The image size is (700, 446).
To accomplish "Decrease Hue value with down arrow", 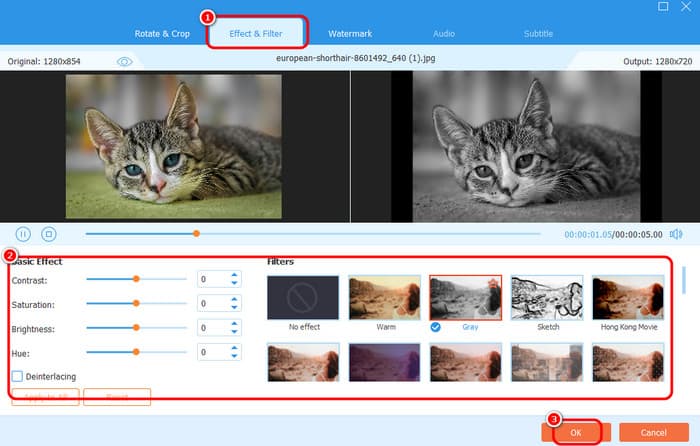I will click(x=234, y=356).
